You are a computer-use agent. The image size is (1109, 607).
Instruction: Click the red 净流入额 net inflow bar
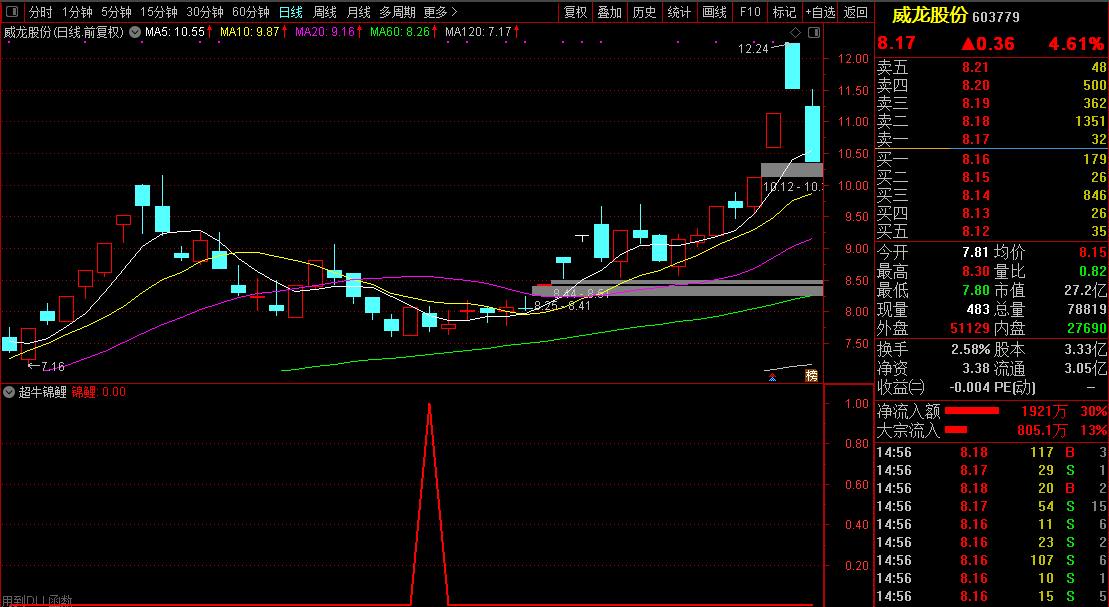tap(972, 411)
